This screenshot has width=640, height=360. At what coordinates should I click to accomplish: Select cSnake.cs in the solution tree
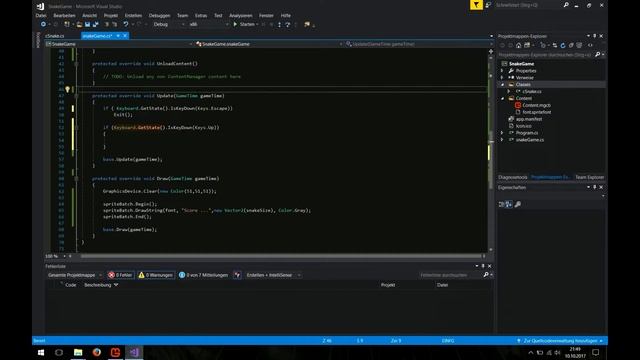(x=531, y=91)
